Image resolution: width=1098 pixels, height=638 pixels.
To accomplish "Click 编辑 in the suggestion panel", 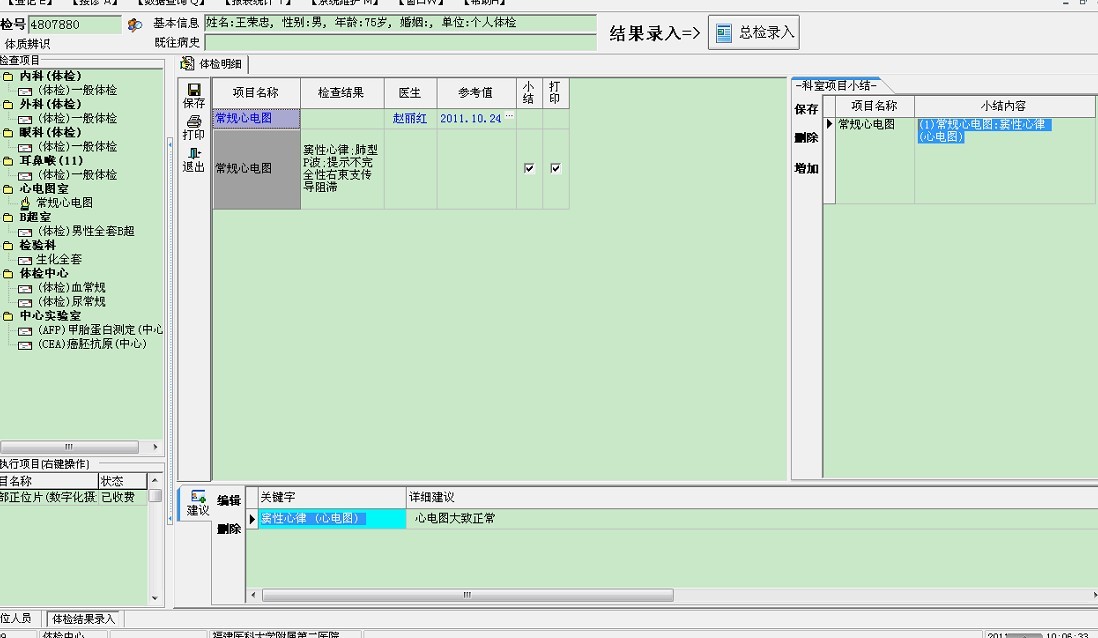I will coord(228,500).
